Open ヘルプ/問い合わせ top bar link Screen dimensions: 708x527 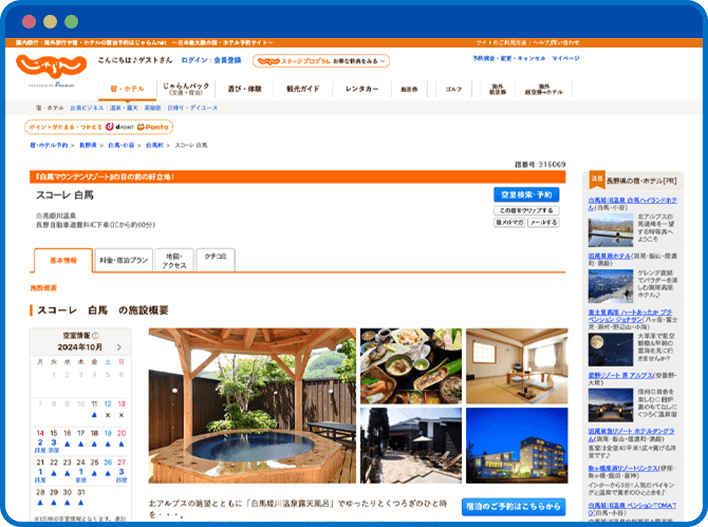[556, 42]
